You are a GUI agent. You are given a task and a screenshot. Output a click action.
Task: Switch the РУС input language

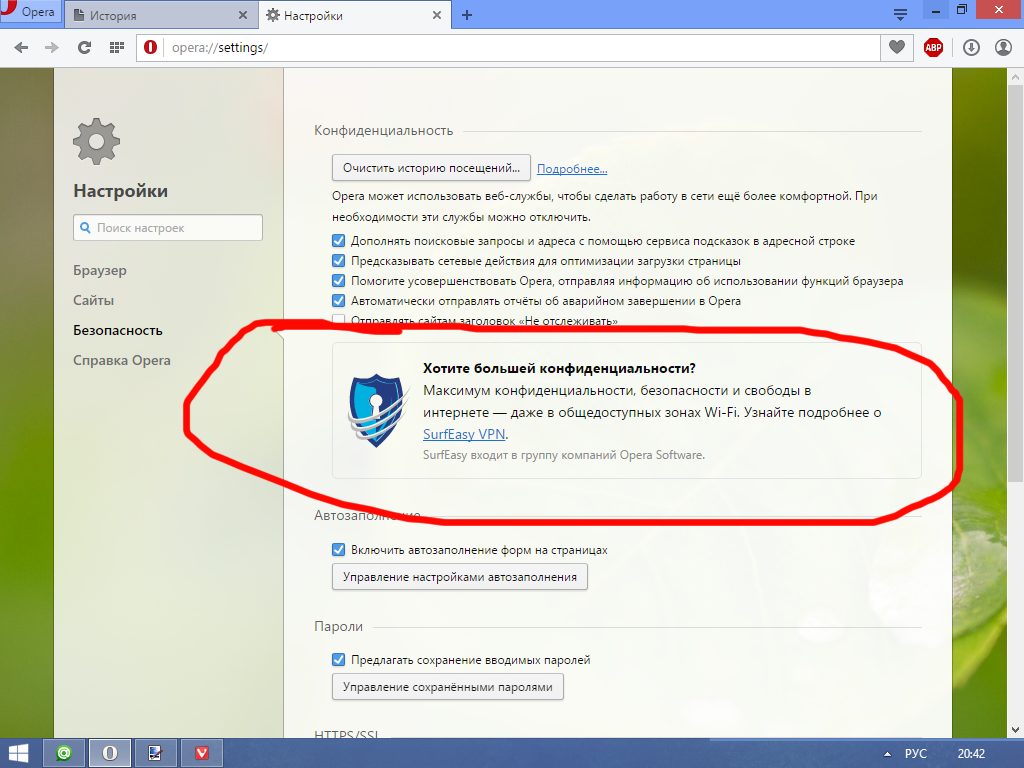point(916,754)
